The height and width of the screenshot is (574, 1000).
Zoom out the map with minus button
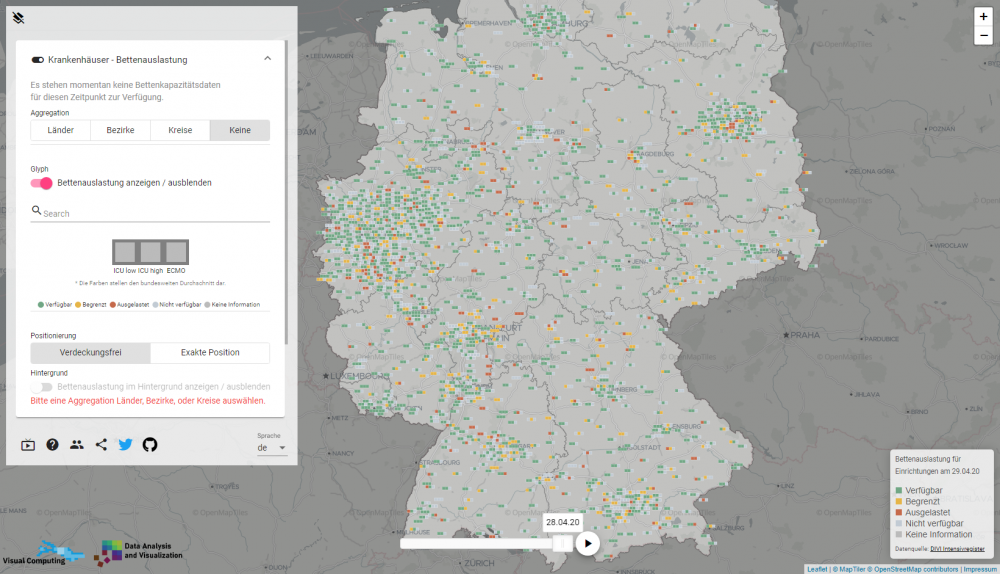tap(984, 36)
